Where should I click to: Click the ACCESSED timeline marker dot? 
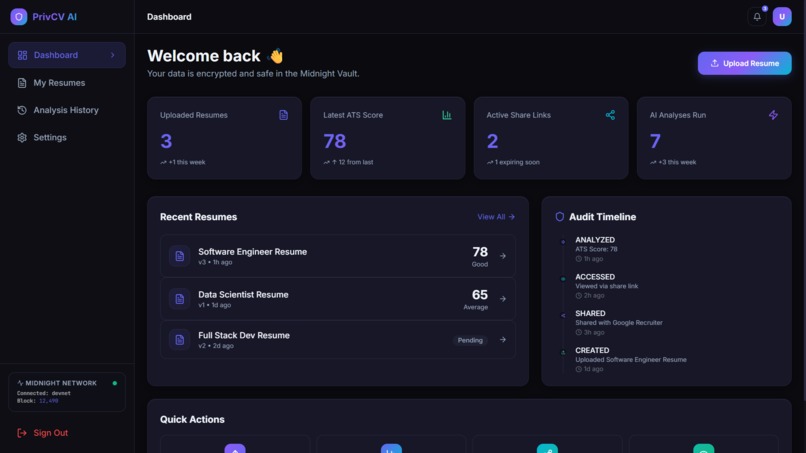563,279
